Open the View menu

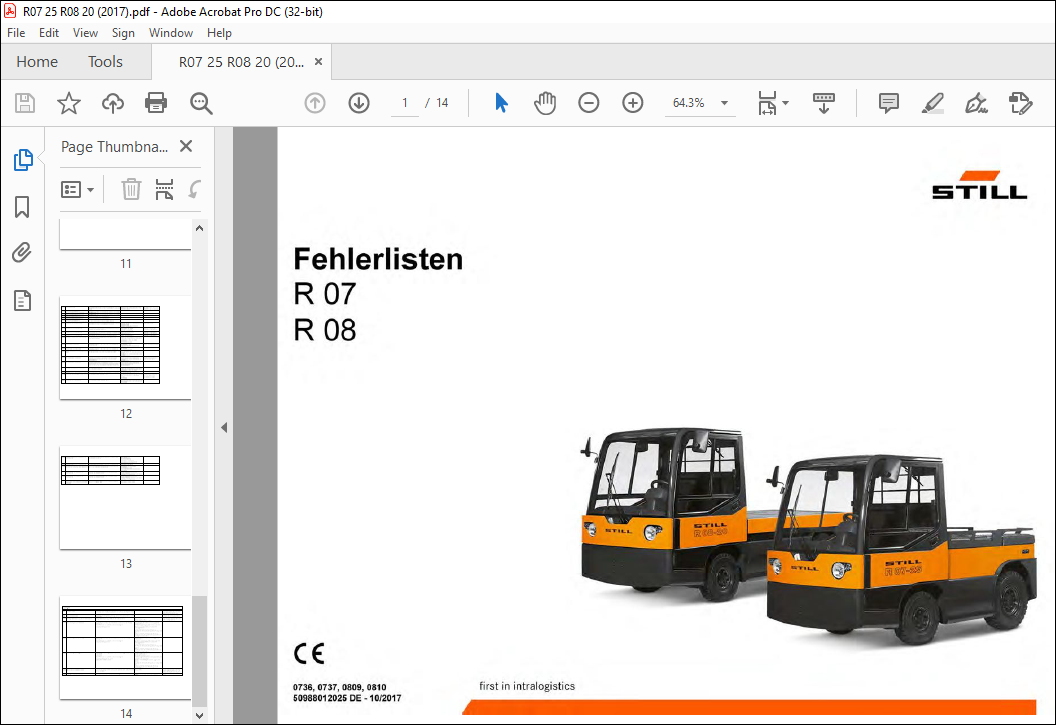[x=86, y=32]
